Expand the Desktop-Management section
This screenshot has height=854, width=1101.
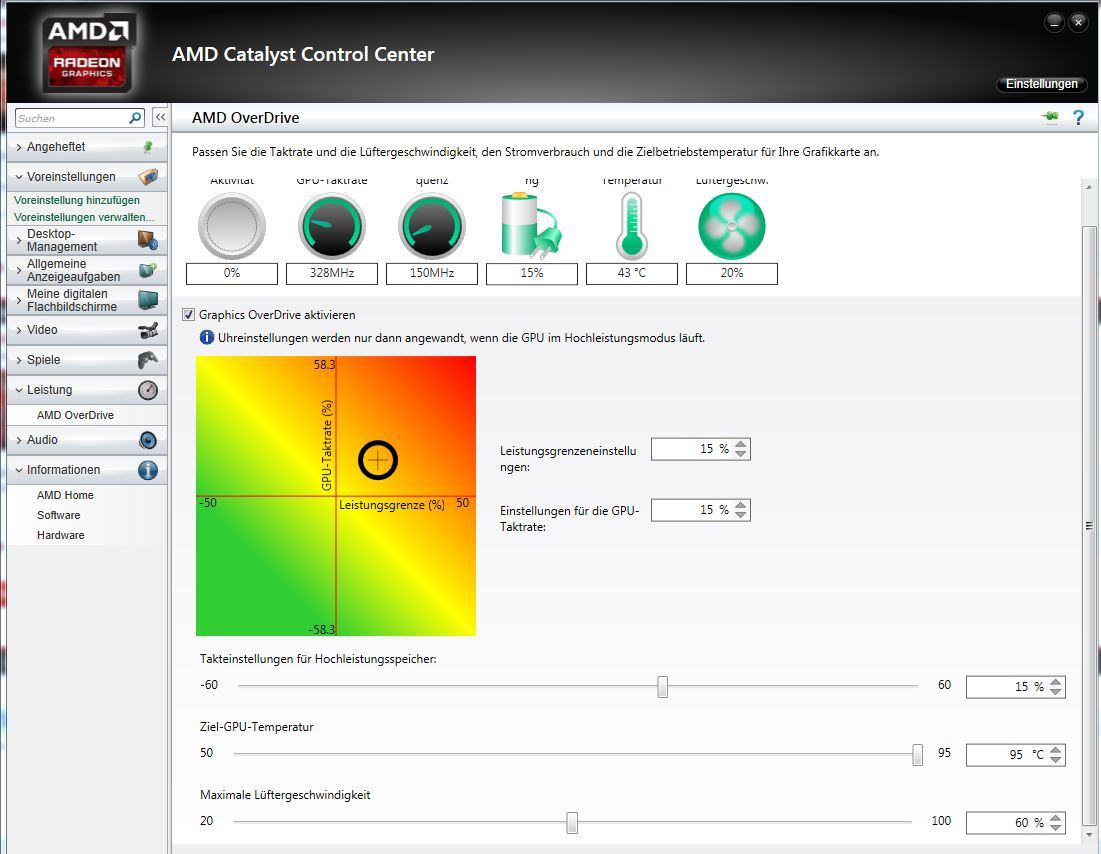pos(19,240)
